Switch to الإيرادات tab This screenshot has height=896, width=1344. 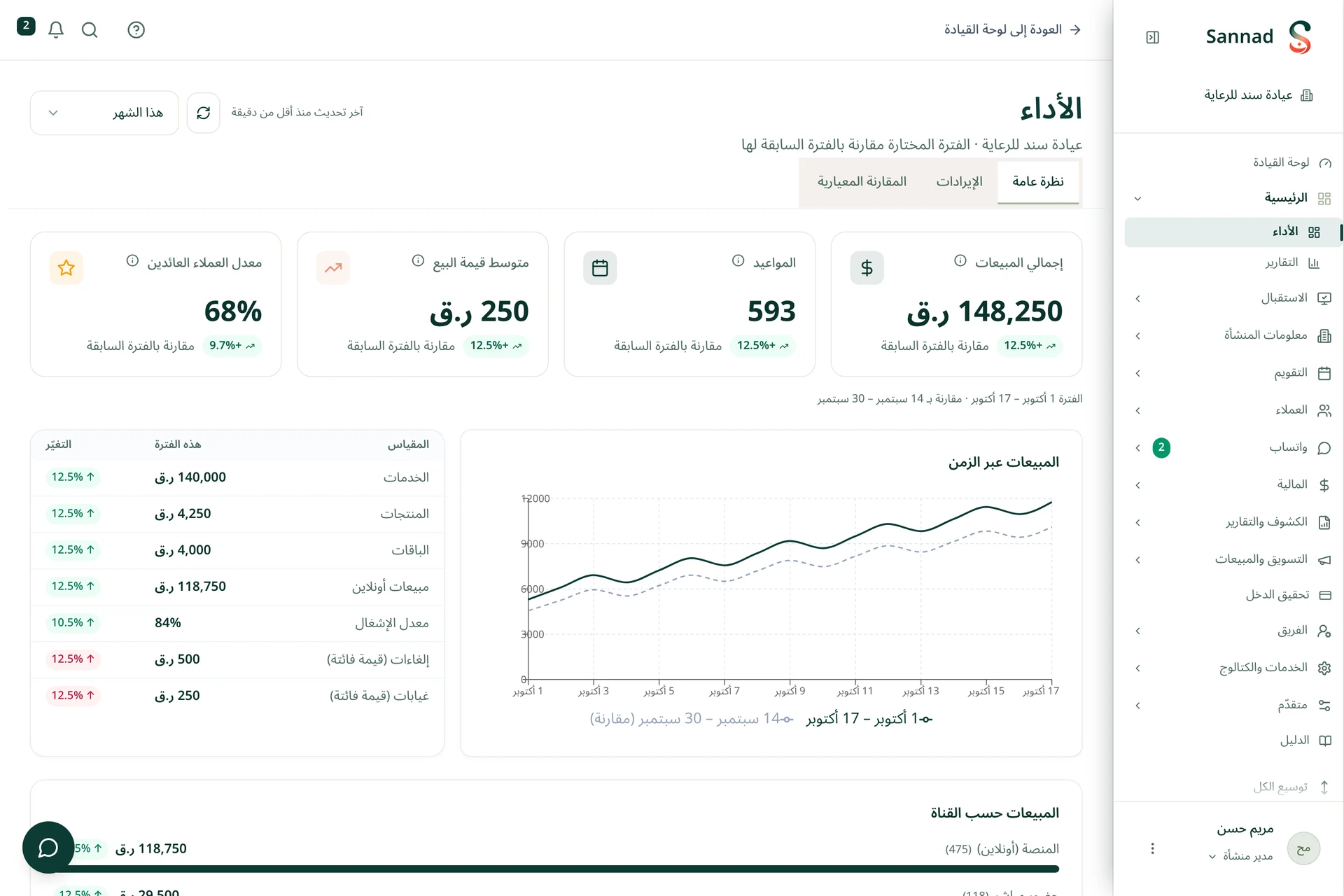pos(959,181)
